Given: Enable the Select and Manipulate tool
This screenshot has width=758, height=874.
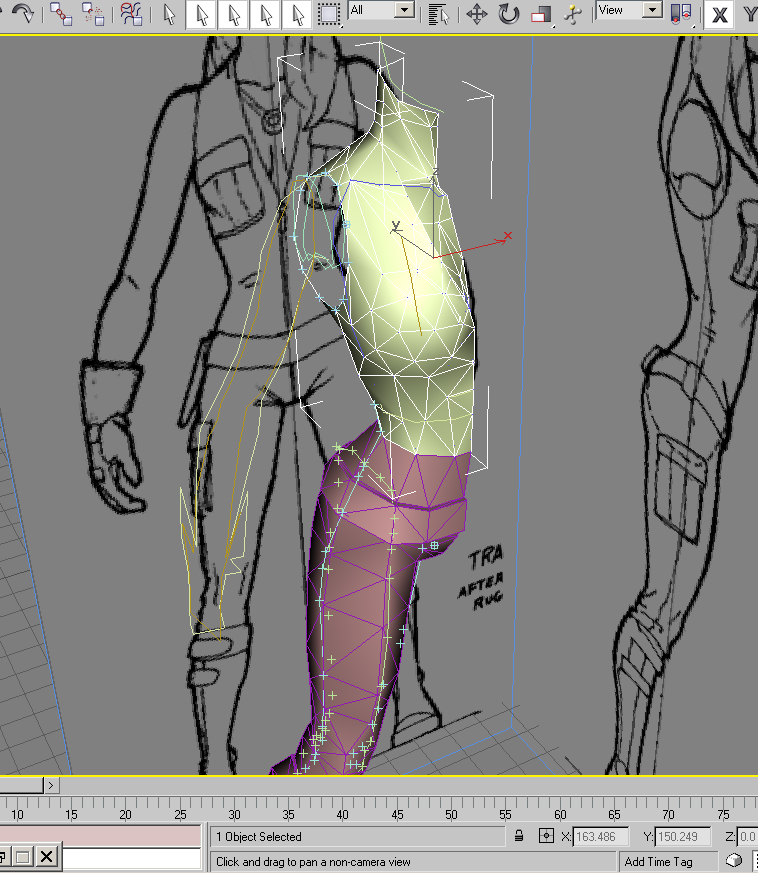Looking at the screenshot, I should [x=572, y=14].
